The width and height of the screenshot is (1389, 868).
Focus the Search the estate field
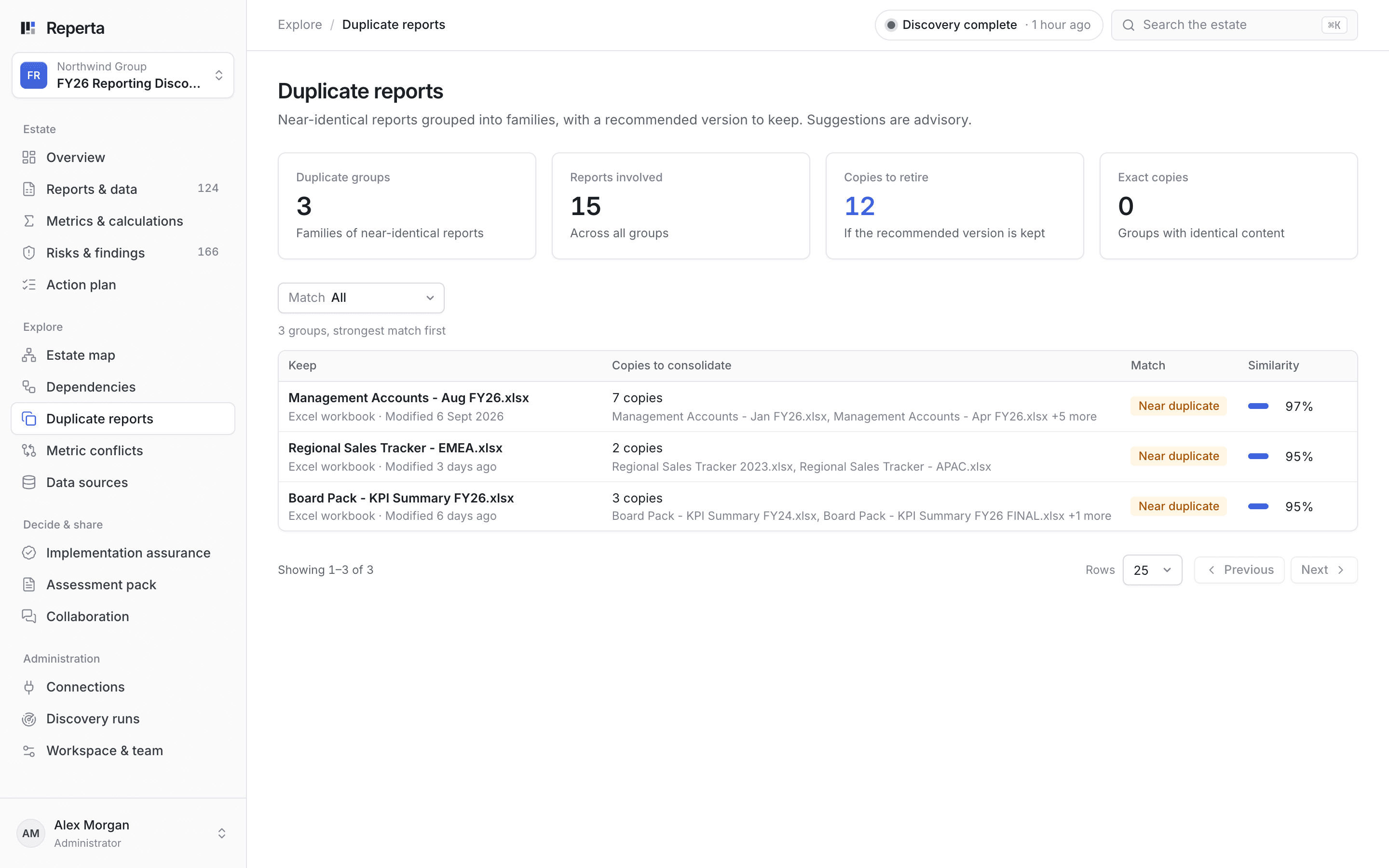pos(1234,25)
